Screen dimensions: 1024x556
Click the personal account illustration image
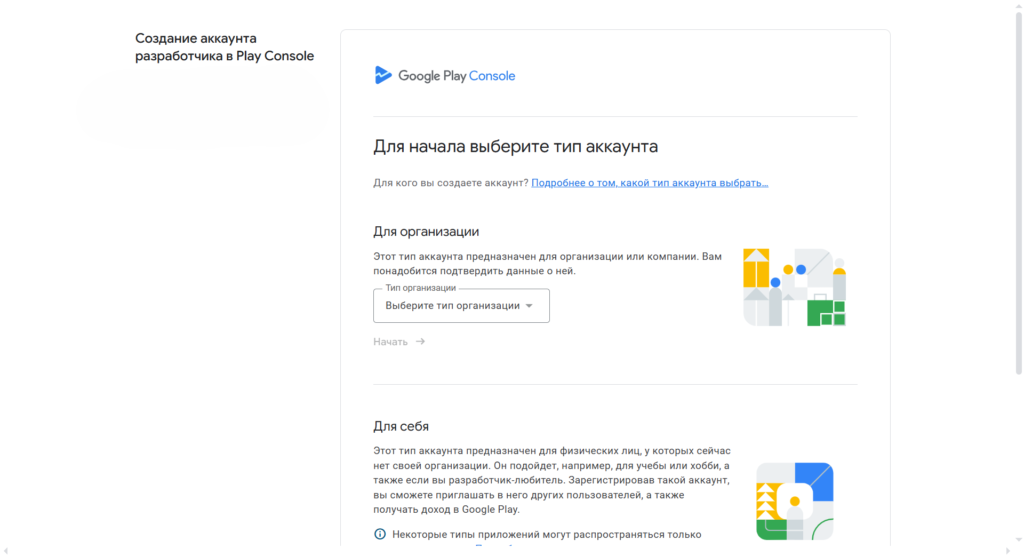[795, 501]
